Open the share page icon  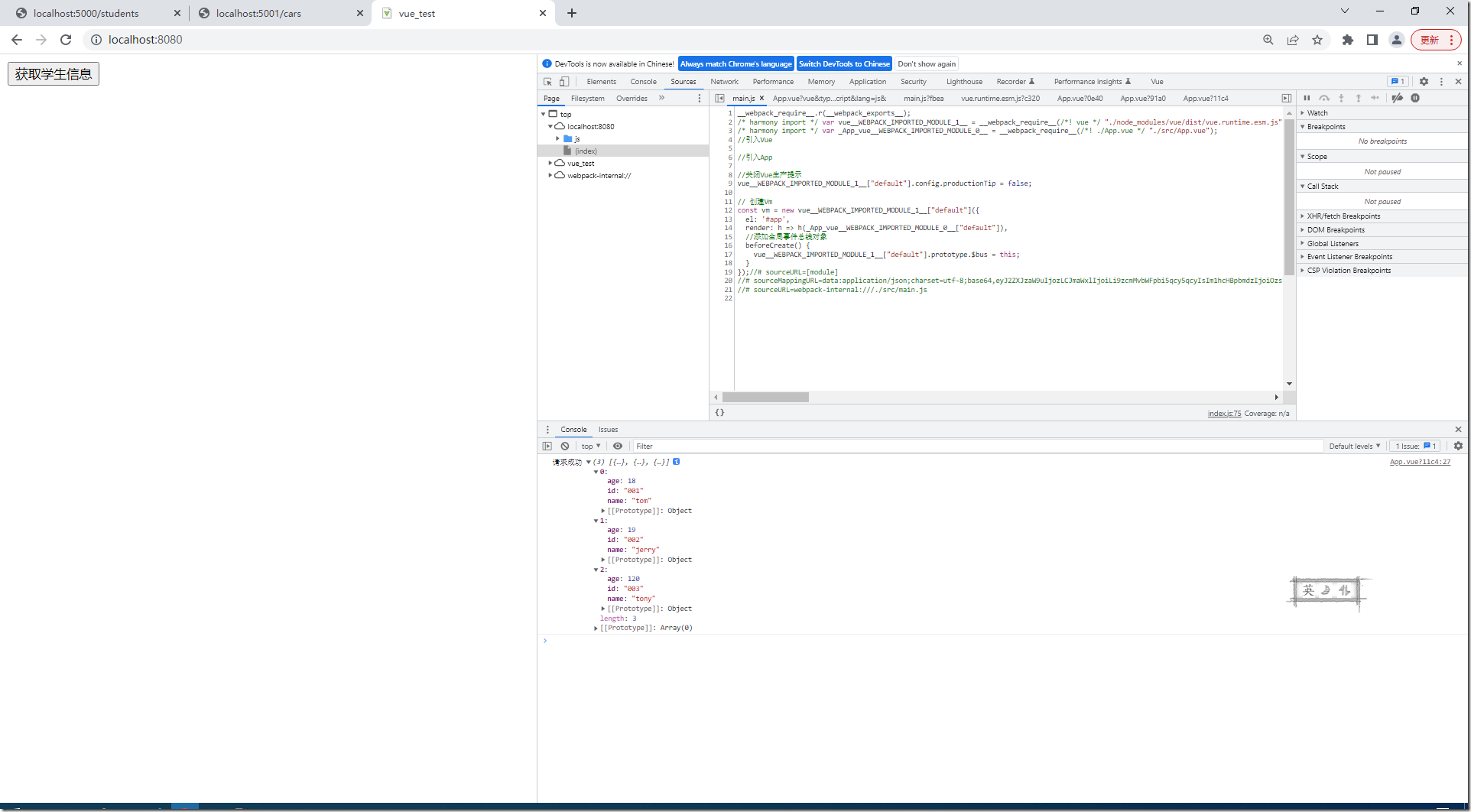[1293, 40]
